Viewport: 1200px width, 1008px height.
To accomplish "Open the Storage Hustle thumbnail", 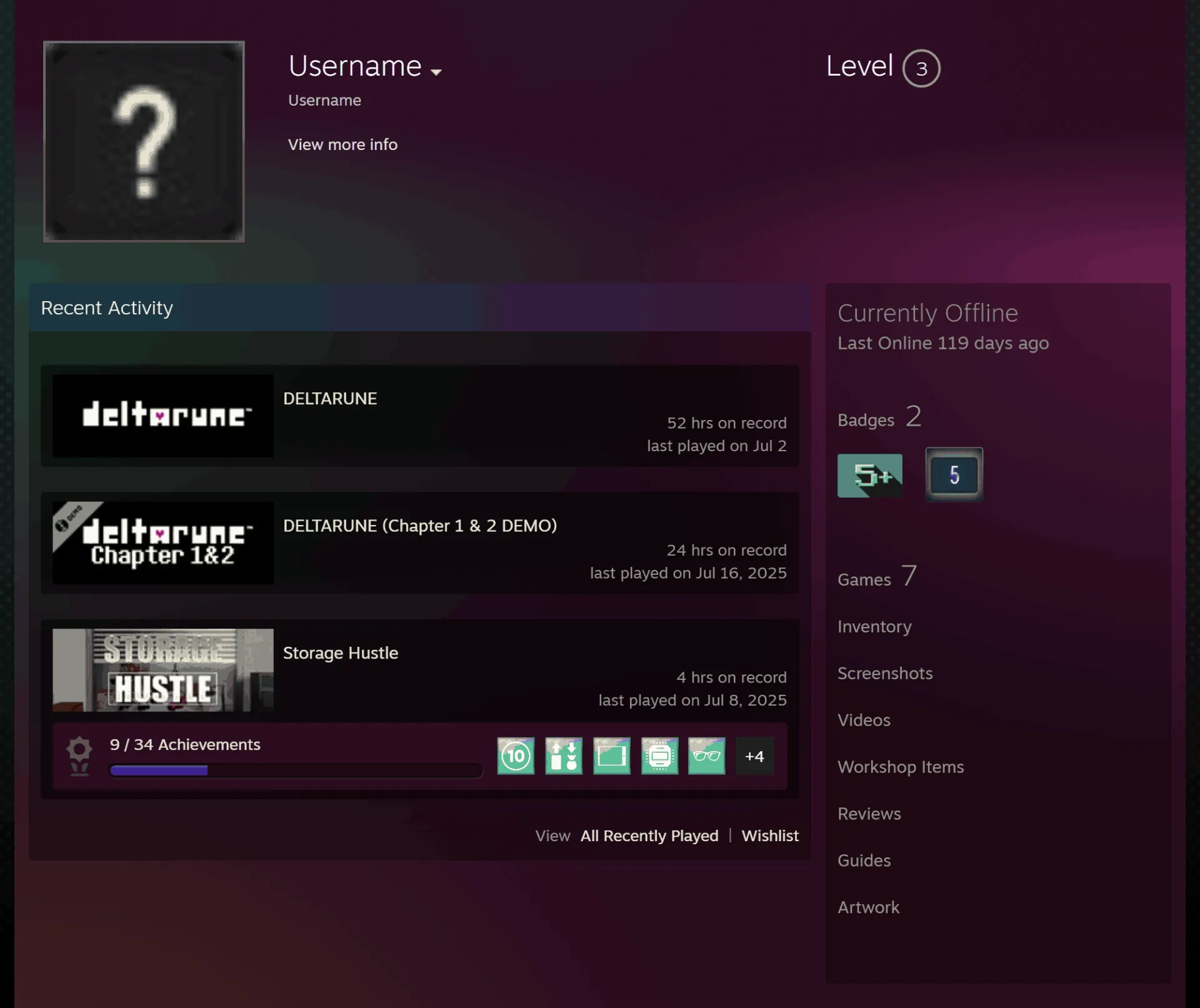I will [163, 670].
